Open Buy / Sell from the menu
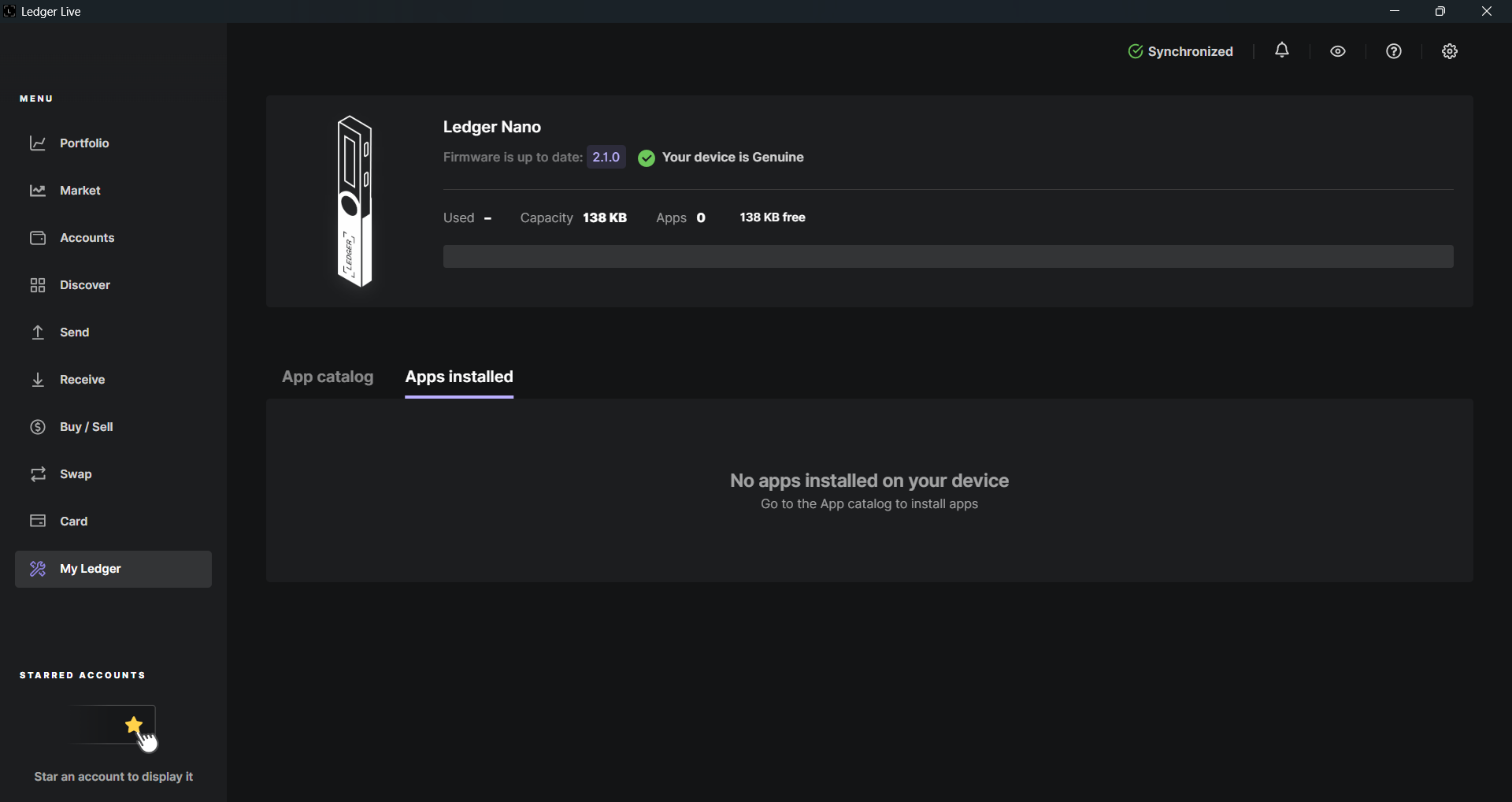Viewport: 1512px width, 802px height. (x=87, y=426)
